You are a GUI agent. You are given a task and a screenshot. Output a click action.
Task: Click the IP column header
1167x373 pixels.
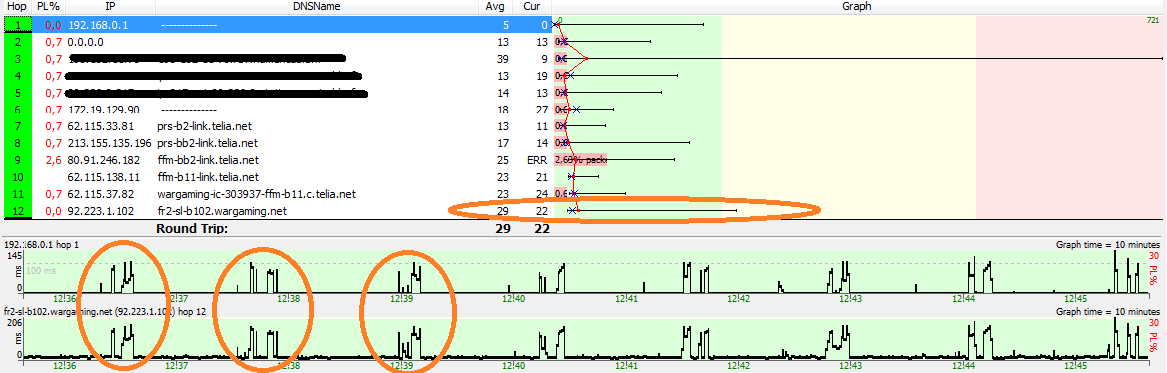[110, 6]
